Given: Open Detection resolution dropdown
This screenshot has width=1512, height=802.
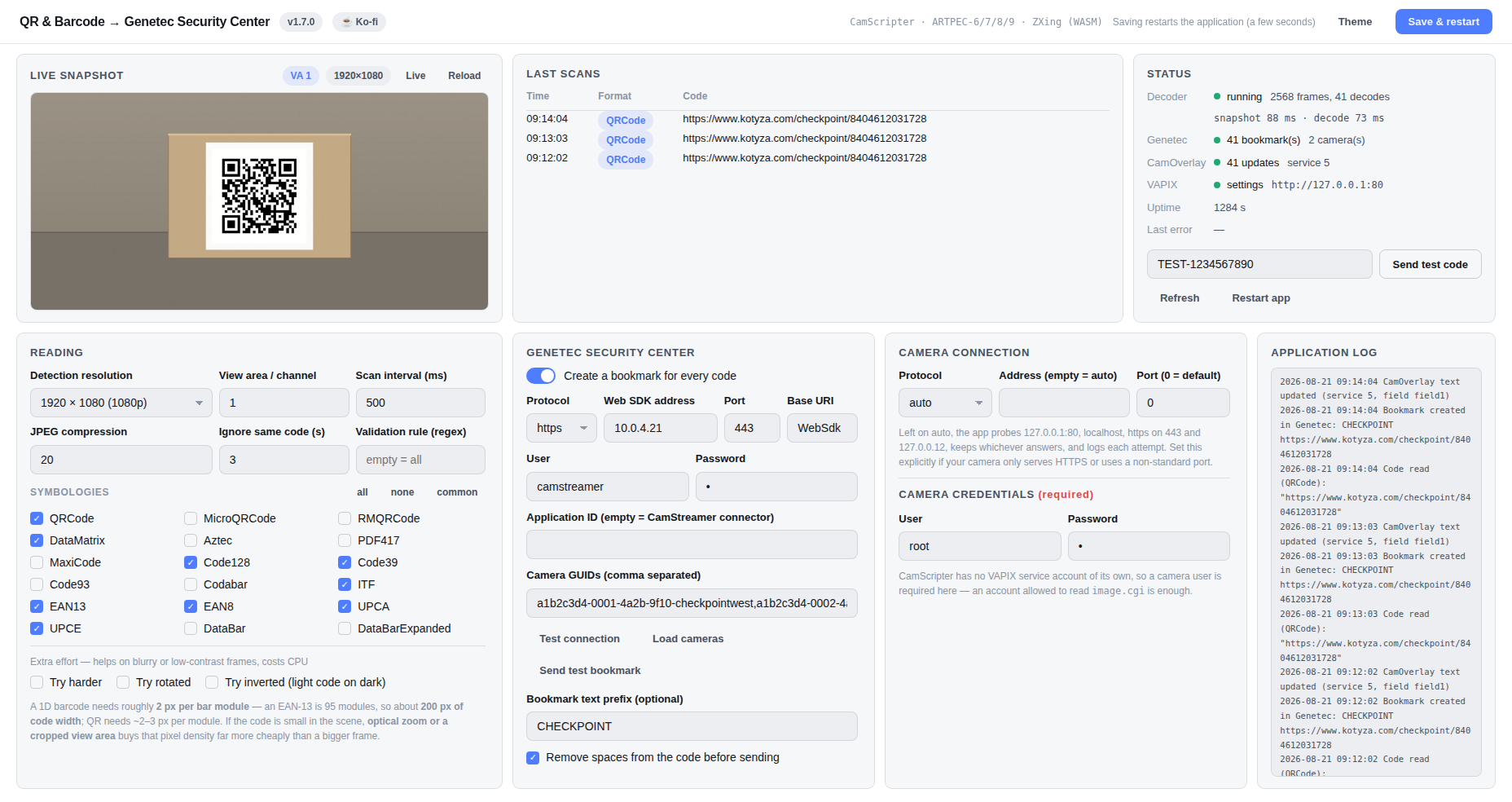Looking at the screenshot, I should pyautogui.click(x=121, y=403).
